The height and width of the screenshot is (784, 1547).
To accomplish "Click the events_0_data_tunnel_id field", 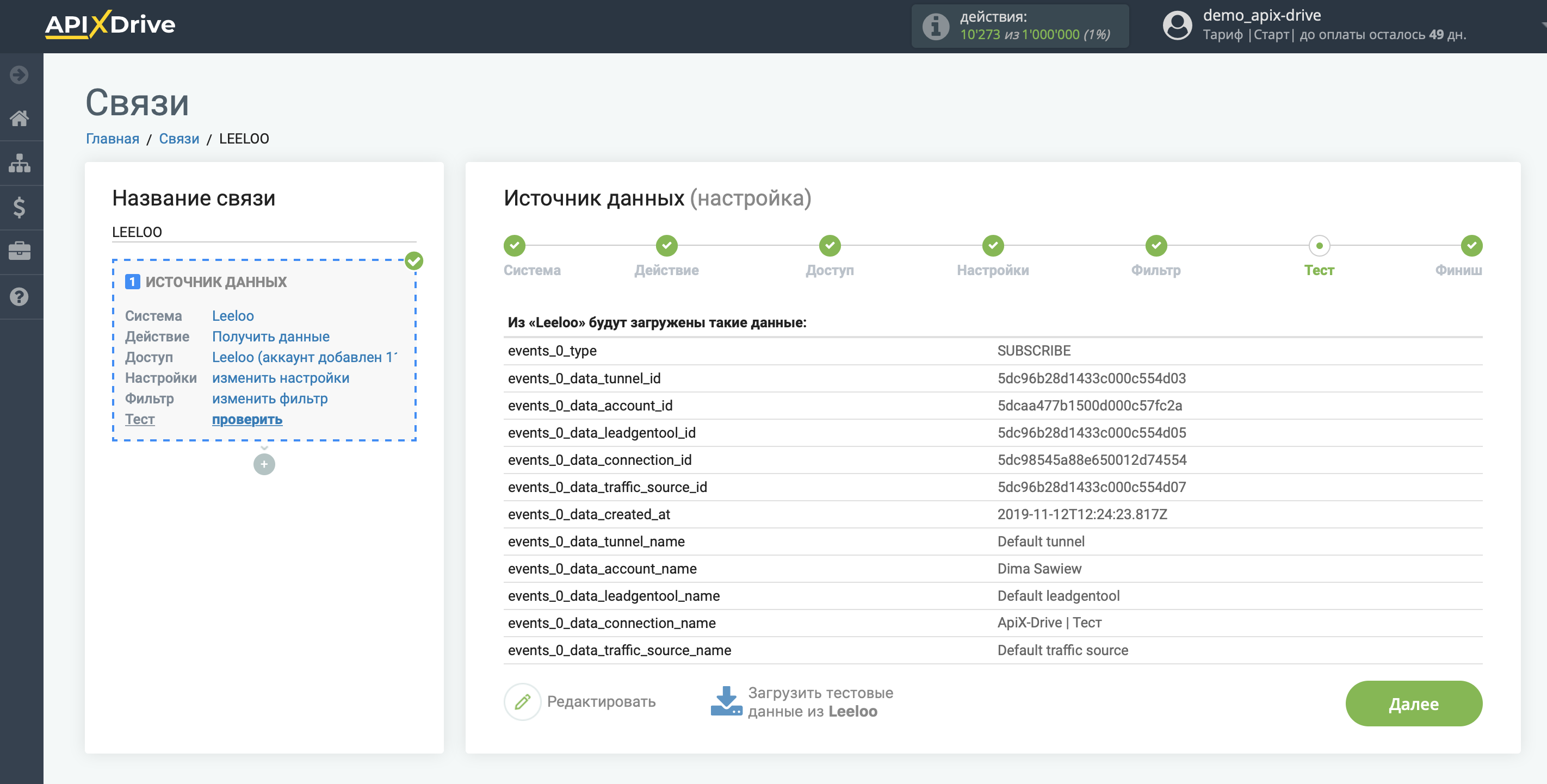I will [584, 378].
